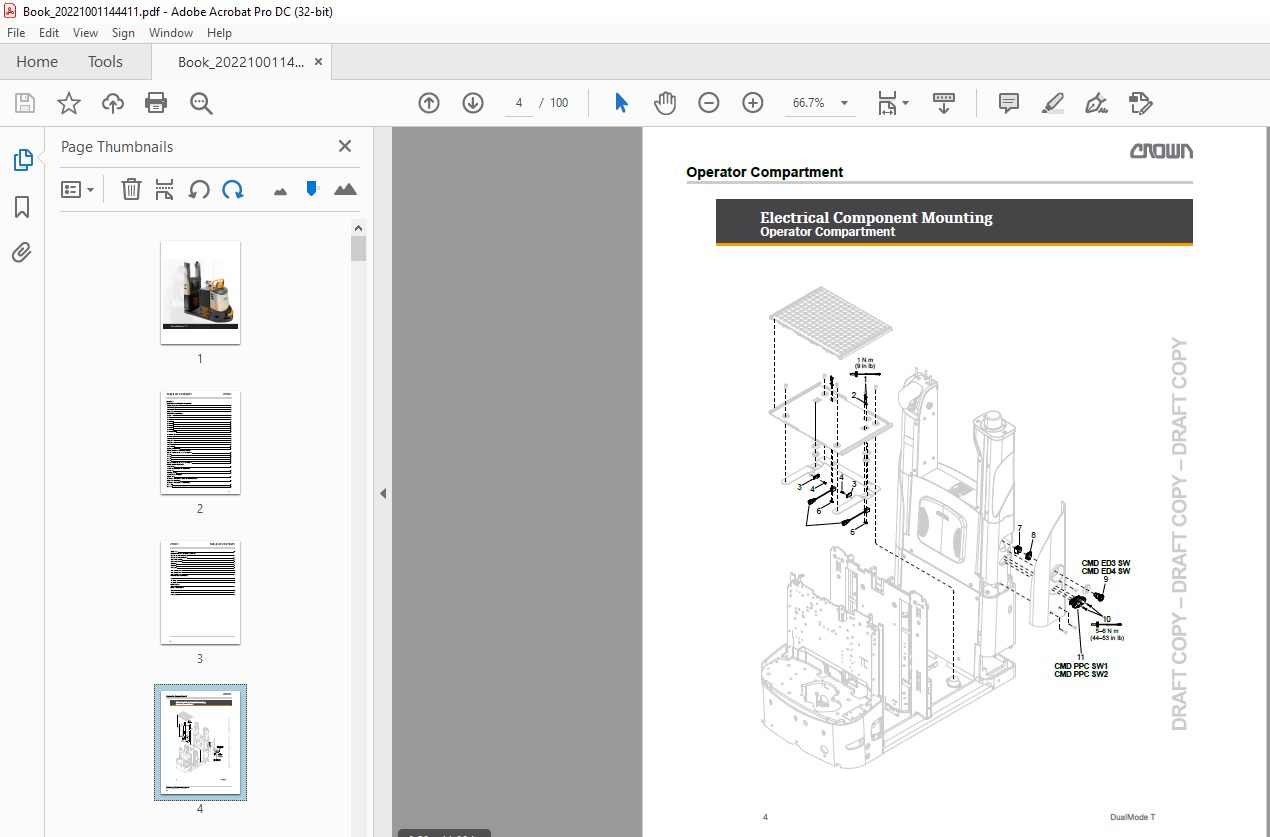This screenshot has width=1270, height=837.
Task: Zoom in with the plus icon
Action: 753,103
